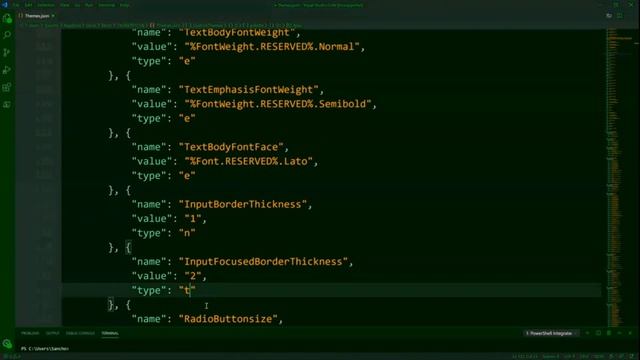Click the text "InputFocusedBorderThickness"
The image size is (640, 360).
263,262
